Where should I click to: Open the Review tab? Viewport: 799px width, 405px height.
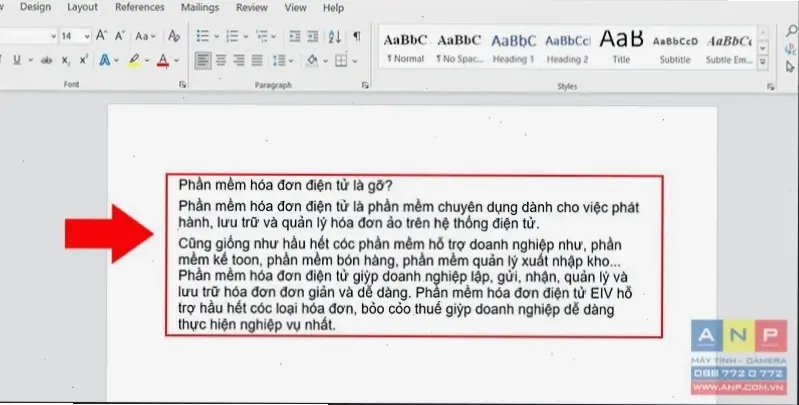(252, 8)
